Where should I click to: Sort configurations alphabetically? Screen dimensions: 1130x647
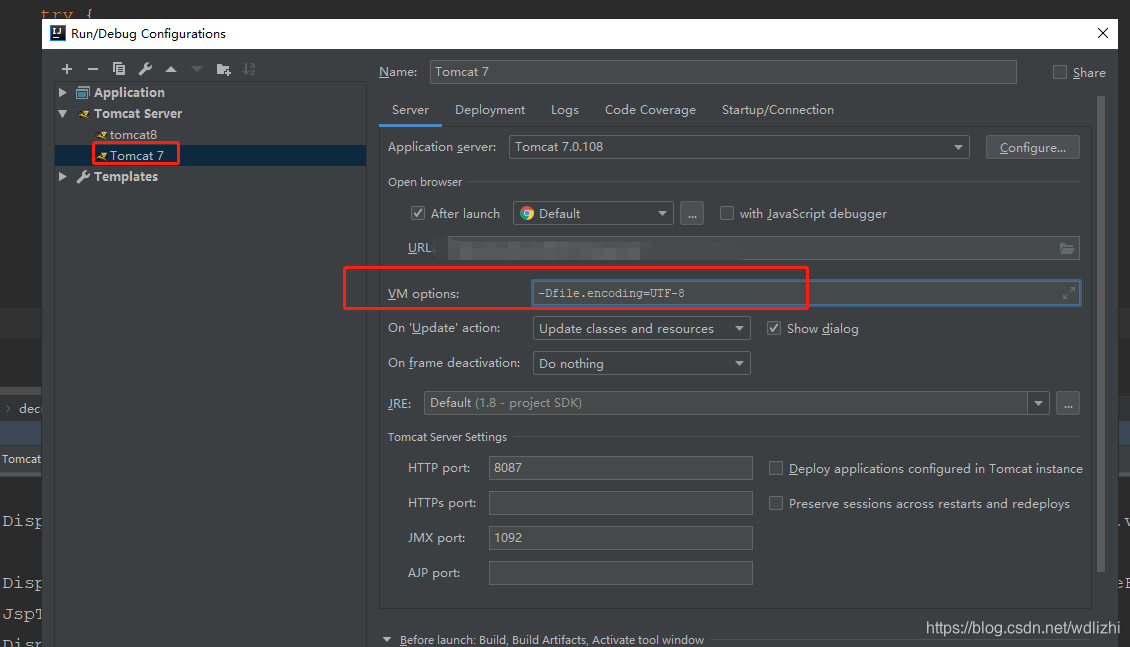point(249,69)
